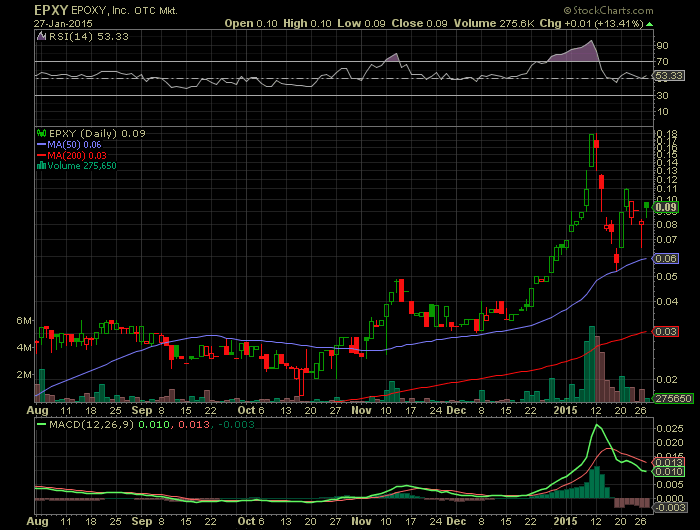Image resolution: width=700 pixels, height=530 pixels.
Task: Click the Nov label on the price time axis
Action: [x=361, y=410]
